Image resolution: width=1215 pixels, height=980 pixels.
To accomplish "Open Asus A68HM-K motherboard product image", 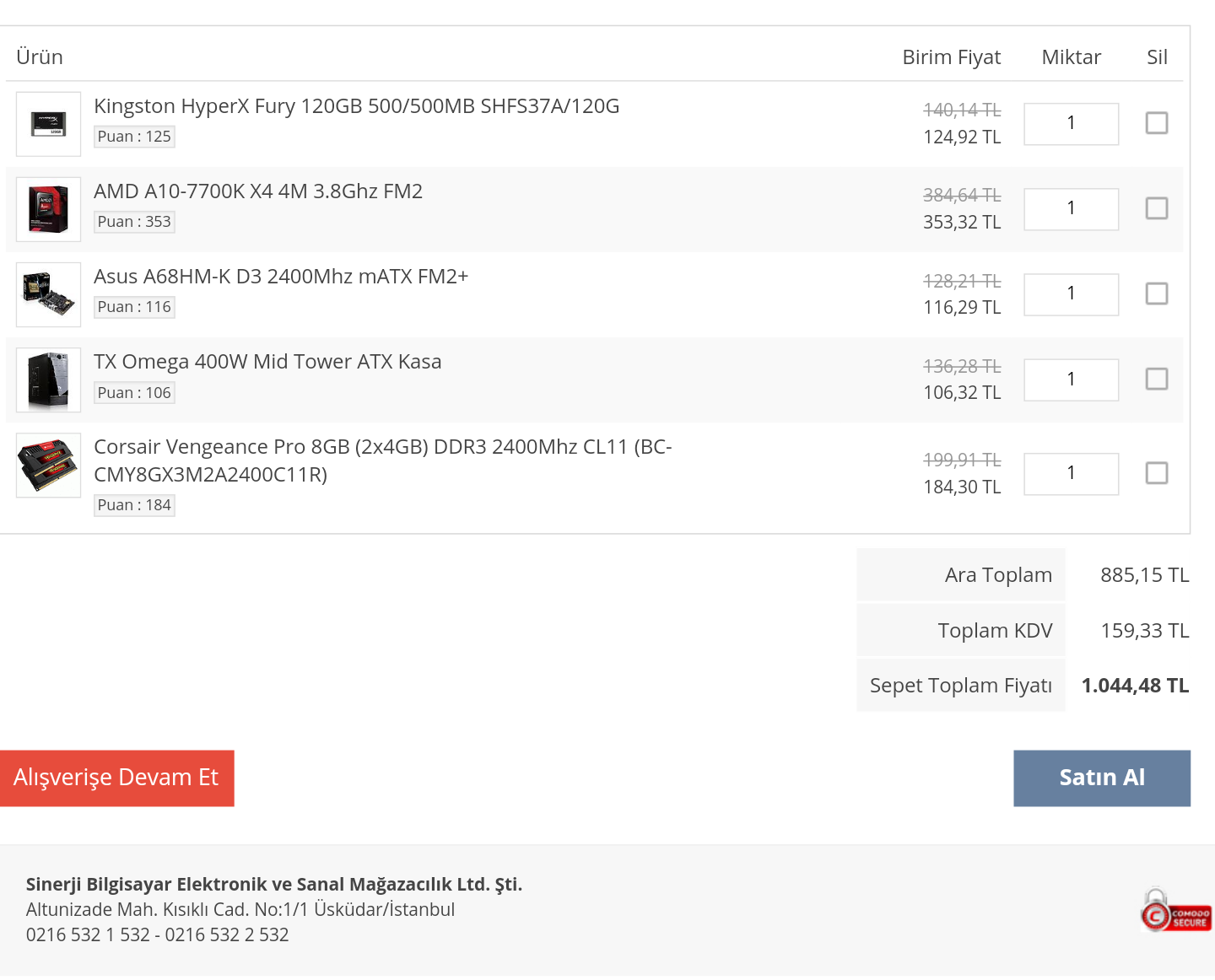I will point(48,294).
